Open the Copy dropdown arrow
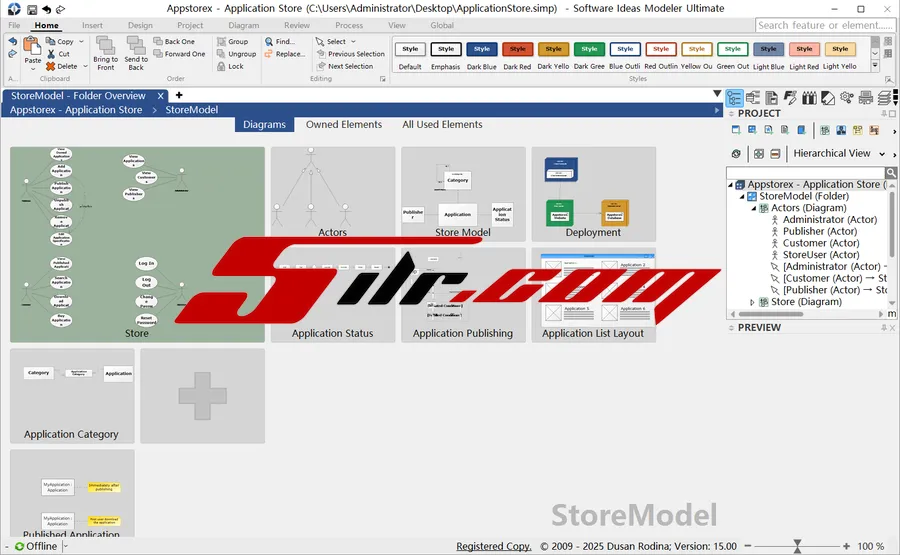900x555 pixels. click(81, 41)
